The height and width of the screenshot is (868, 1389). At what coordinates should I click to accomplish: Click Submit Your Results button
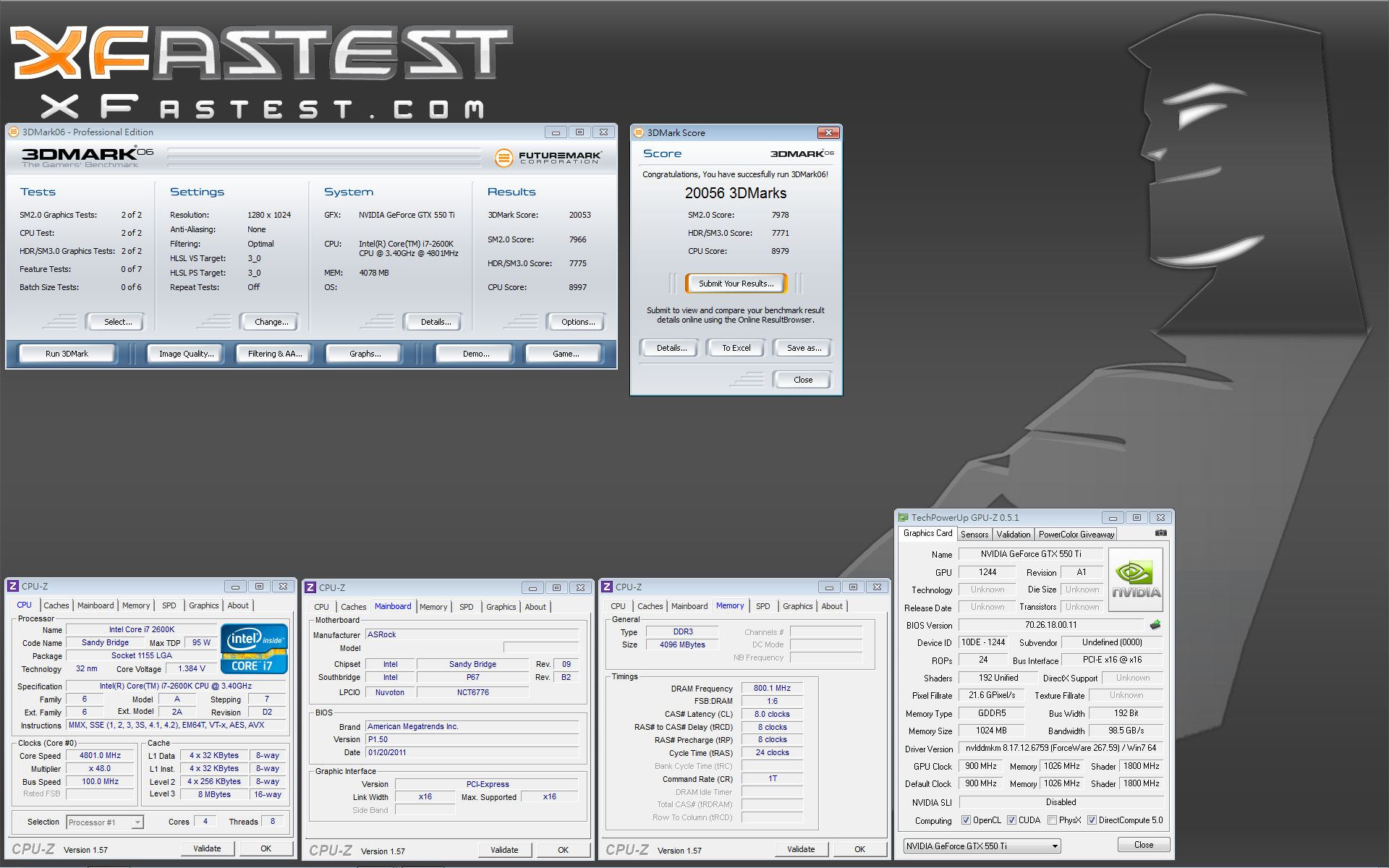click(x=736, y=284)
